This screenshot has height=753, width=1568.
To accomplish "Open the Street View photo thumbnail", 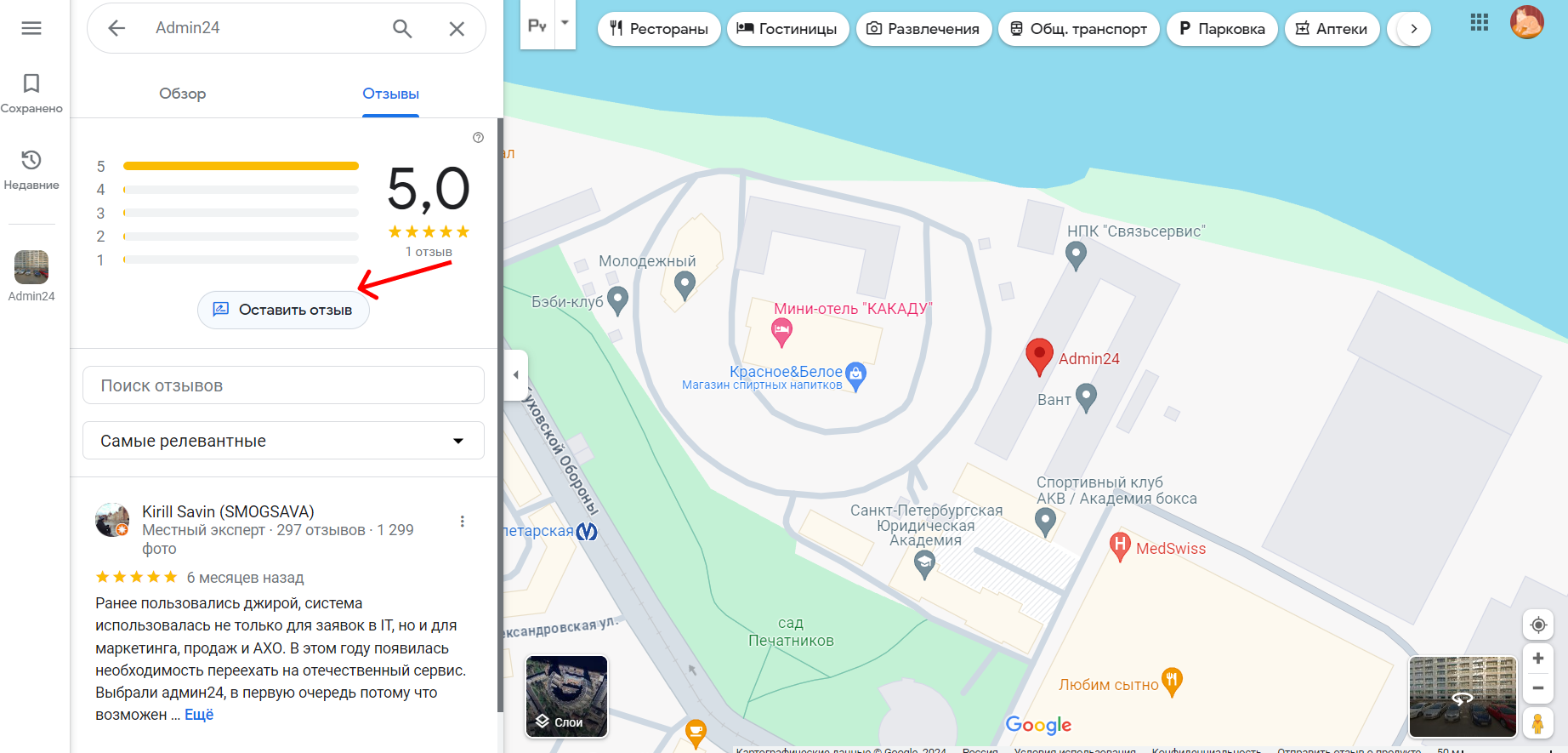I will tap(1463, 697).
